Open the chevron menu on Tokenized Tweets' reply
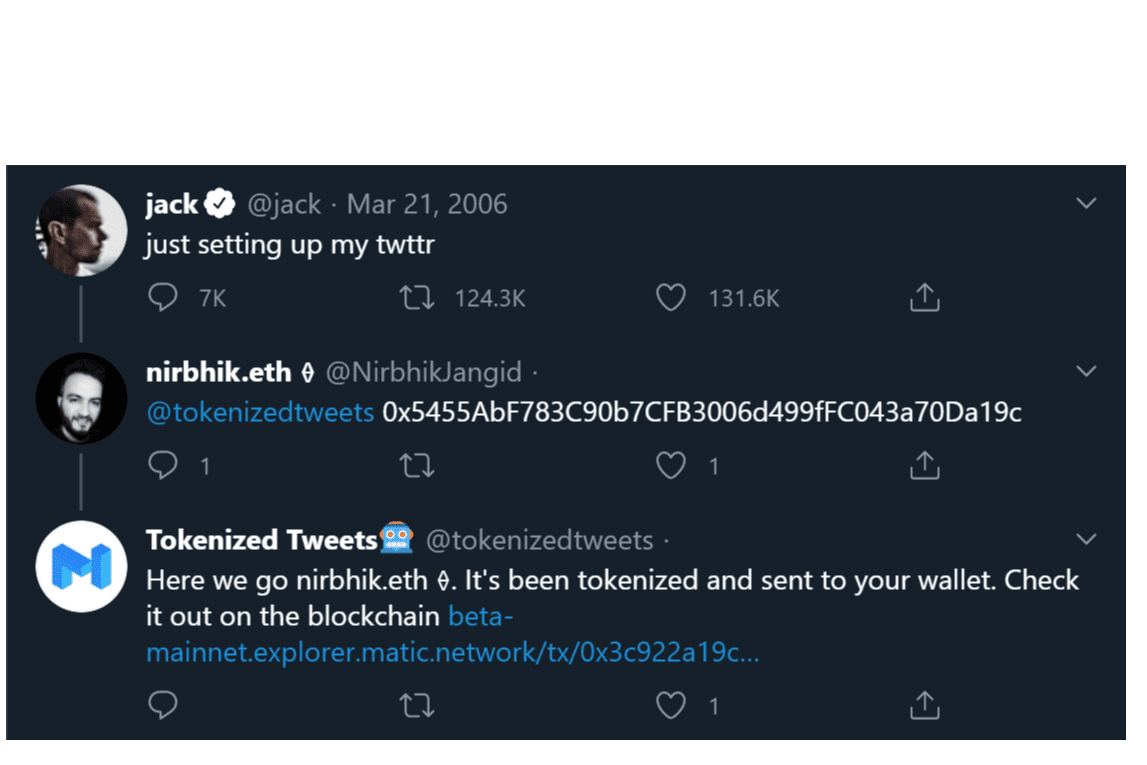The height and width of the screenshot is (765, 1147). click(1086, 539)
